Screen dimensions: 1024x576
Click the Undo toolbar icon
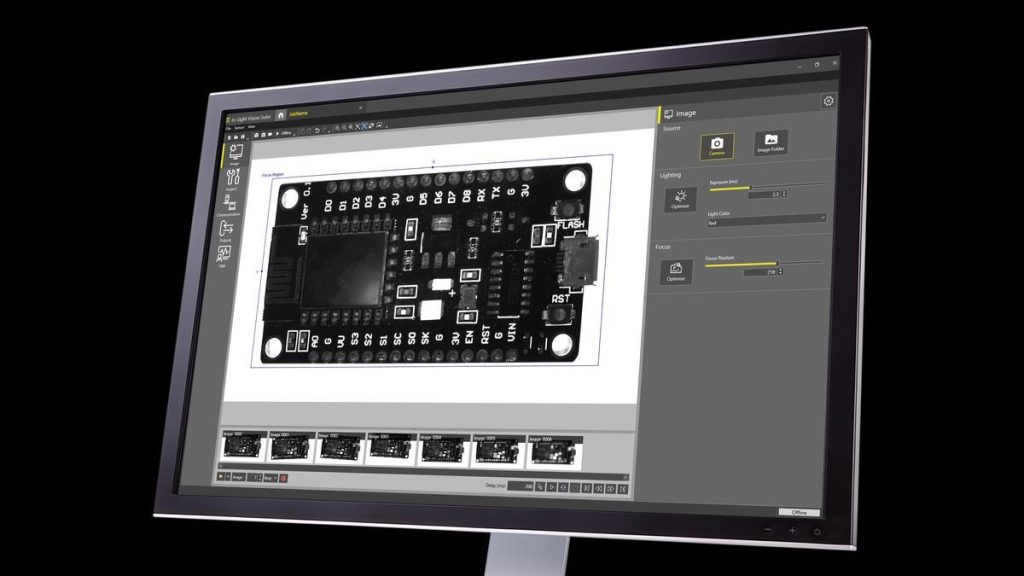pos(317,131)
